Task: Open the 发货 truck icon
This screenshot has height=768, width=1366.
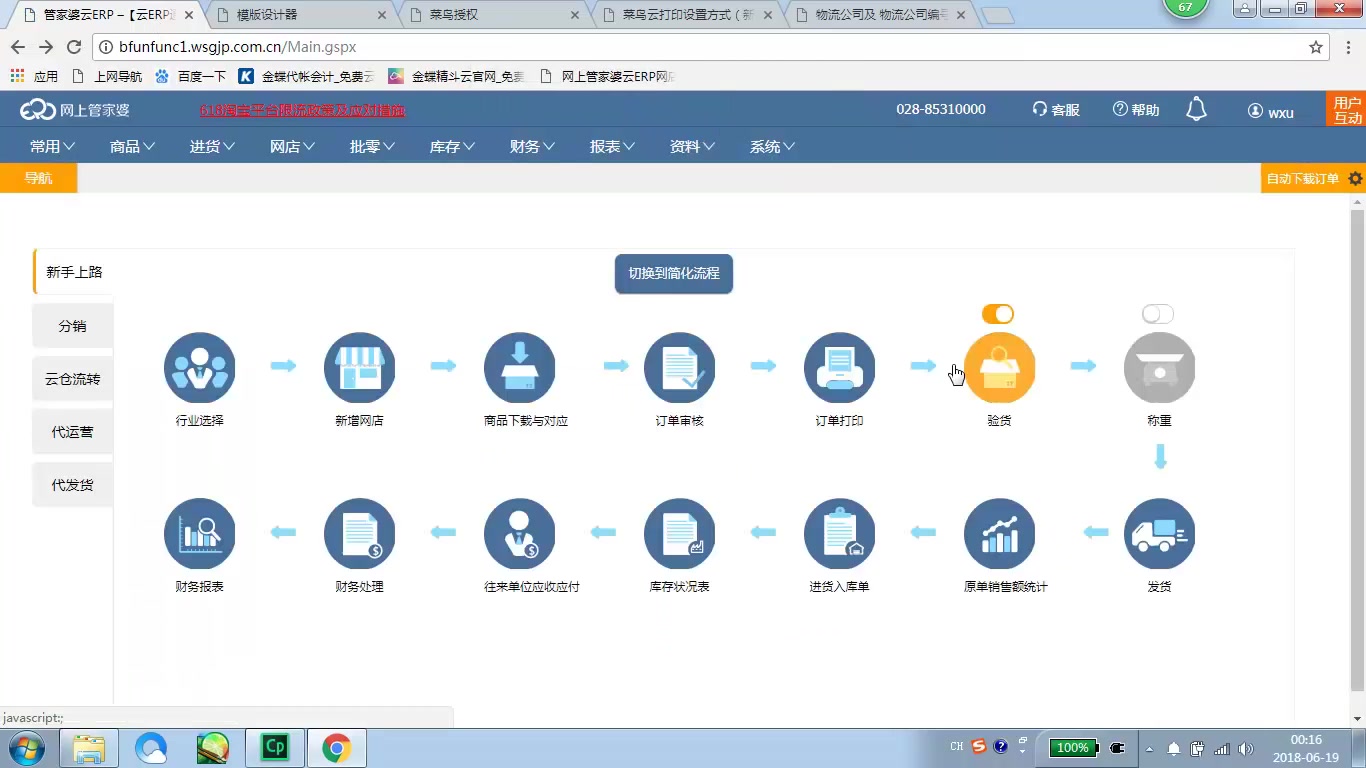Action: click(1159, 534)
